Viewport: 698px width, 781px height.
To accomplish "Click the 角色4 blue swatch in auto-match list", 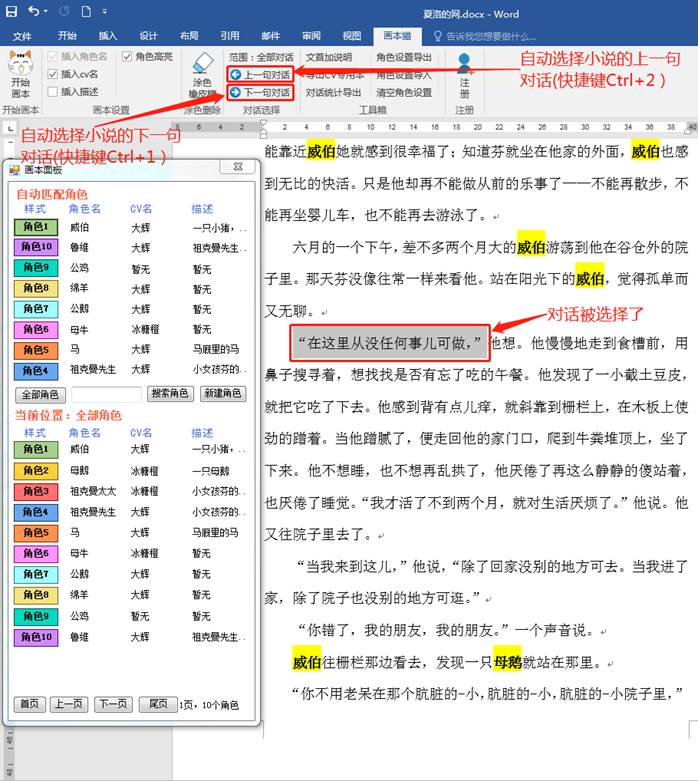I will point(36,371).
